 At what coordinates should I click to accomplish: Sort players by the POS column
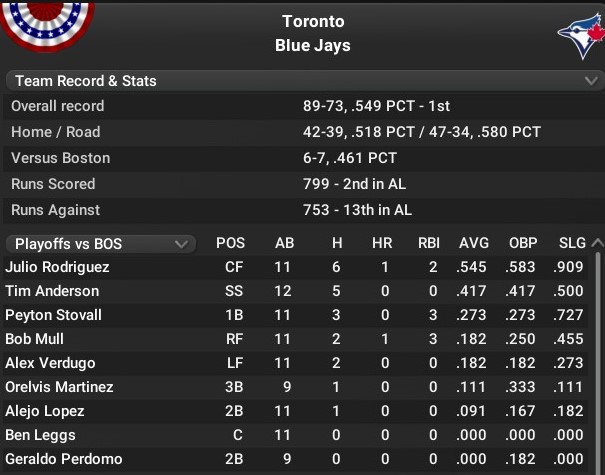pyautogui.click(x=230, y=243)
